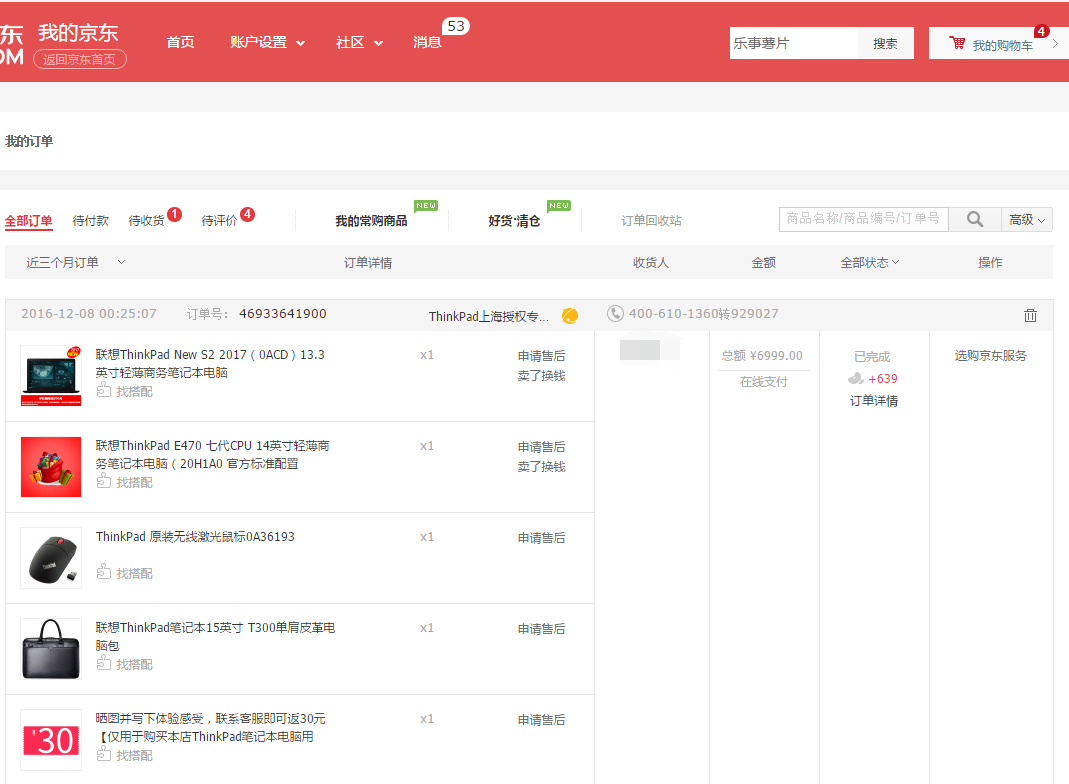Delete order 46933641900 with trash icon
1069x784 pixels.
pos(1030,315)
